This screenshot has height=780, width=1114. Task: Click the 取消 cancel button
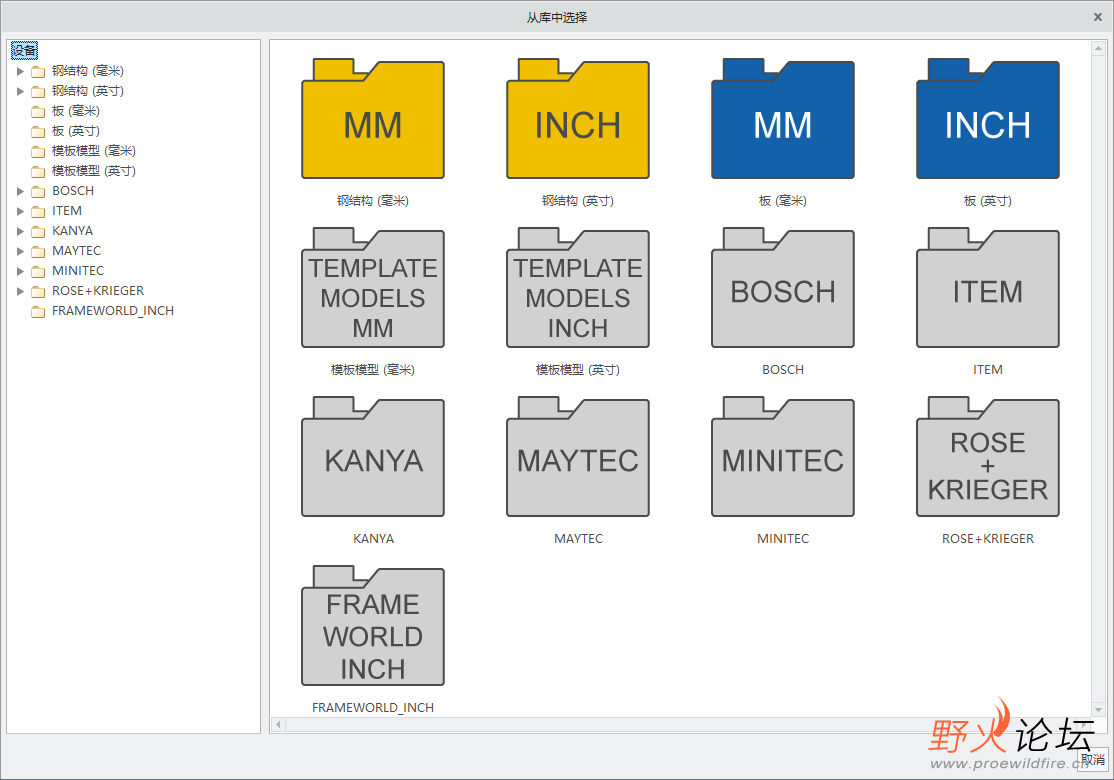coord(1093,759)
